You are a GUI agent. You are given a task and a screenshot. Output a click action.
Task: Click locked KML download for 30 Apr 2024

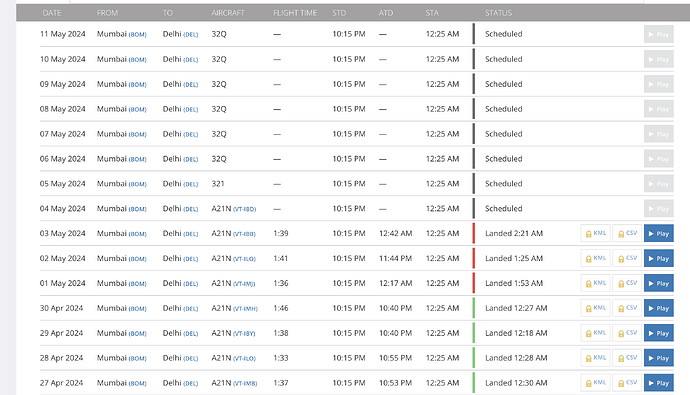(595, 308)
